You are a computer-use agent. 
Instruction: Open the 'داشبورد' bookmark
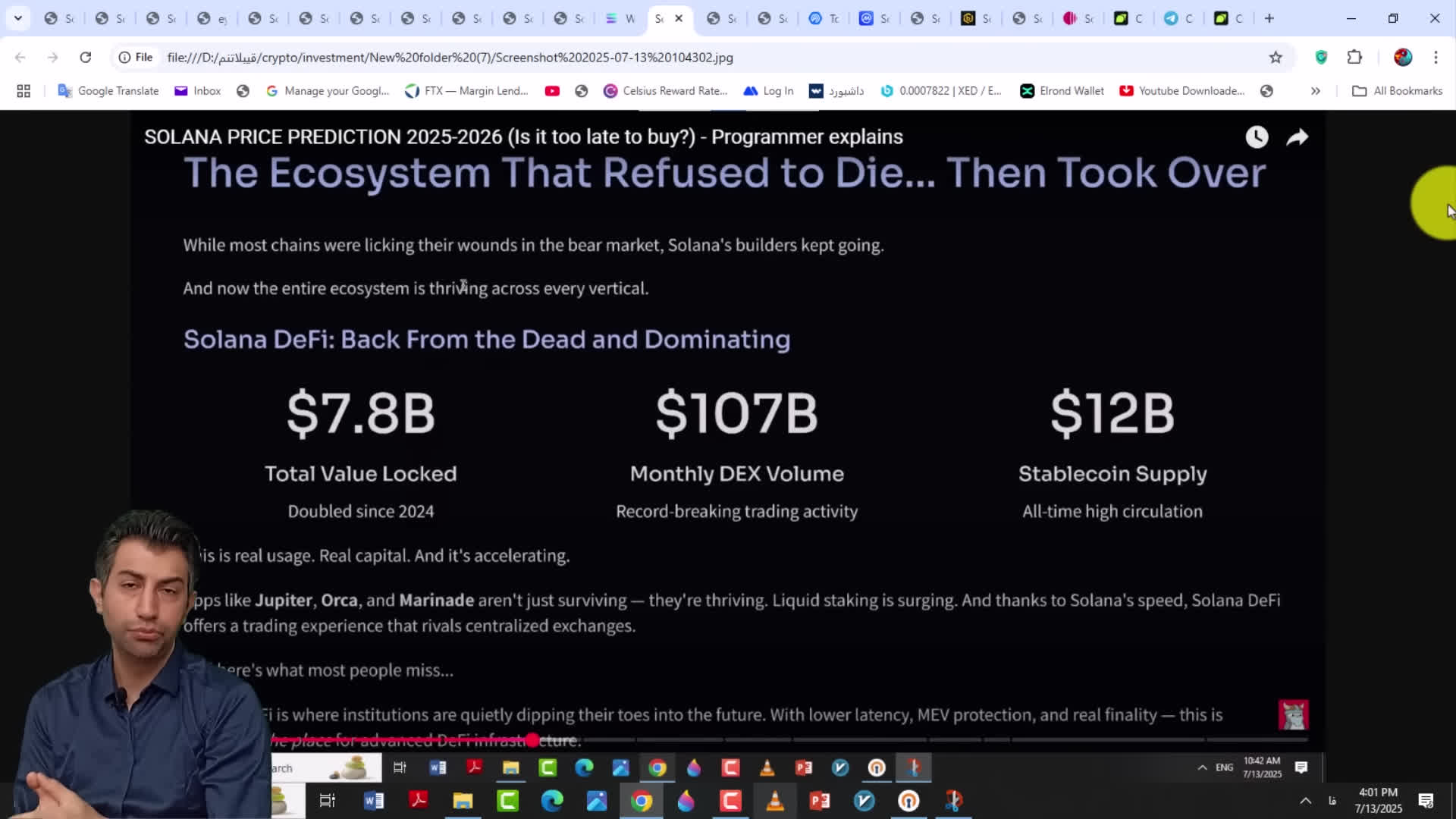click(x=836, y=91)
